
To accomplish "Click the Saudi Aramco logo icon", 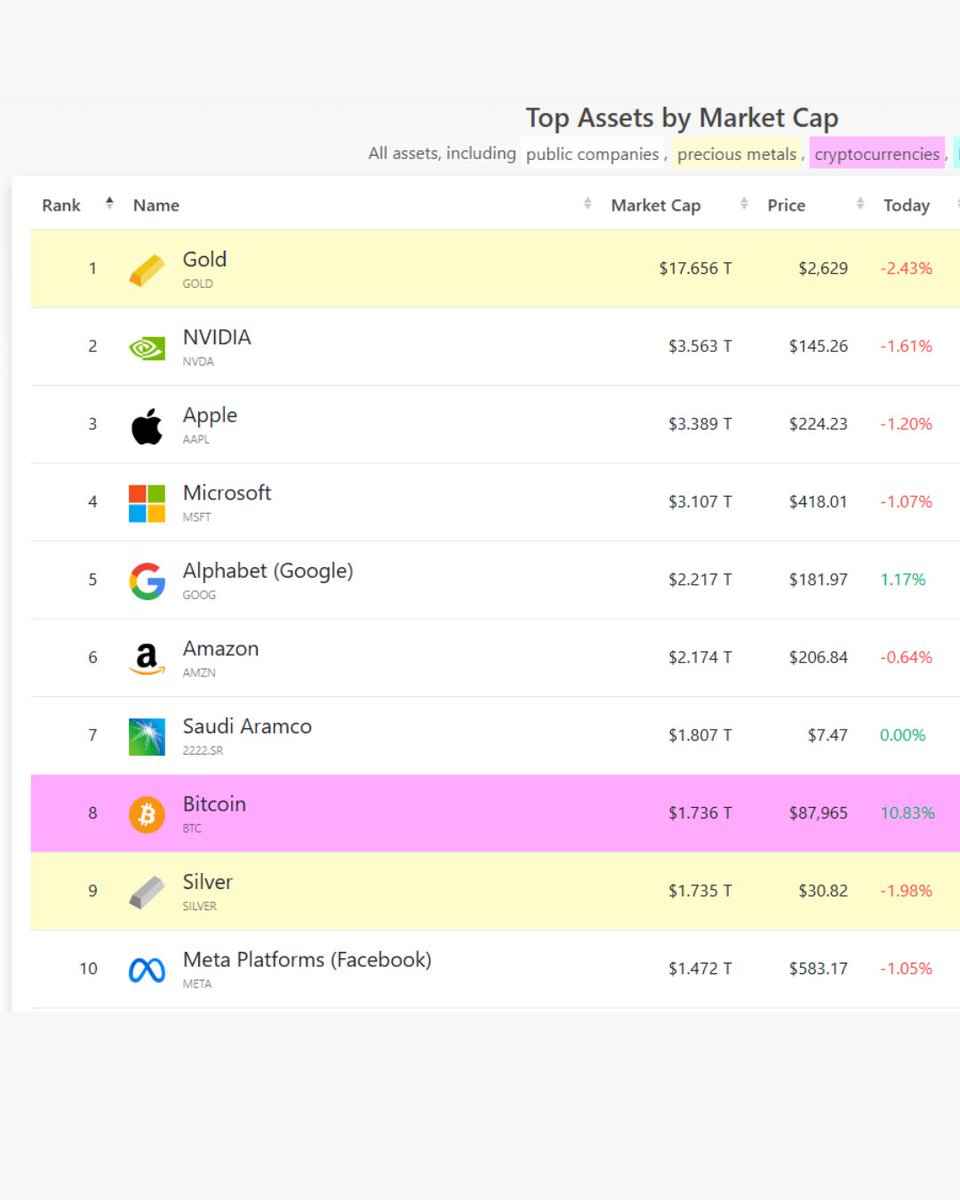I will pos(147,737).
